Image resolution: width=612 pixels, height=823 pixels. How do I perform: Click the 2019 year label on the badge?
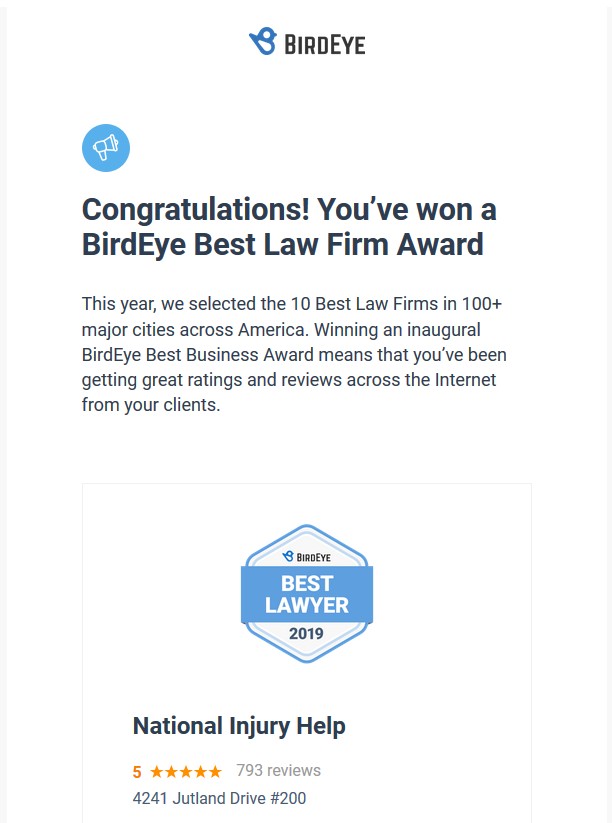[x=307, y=634]
